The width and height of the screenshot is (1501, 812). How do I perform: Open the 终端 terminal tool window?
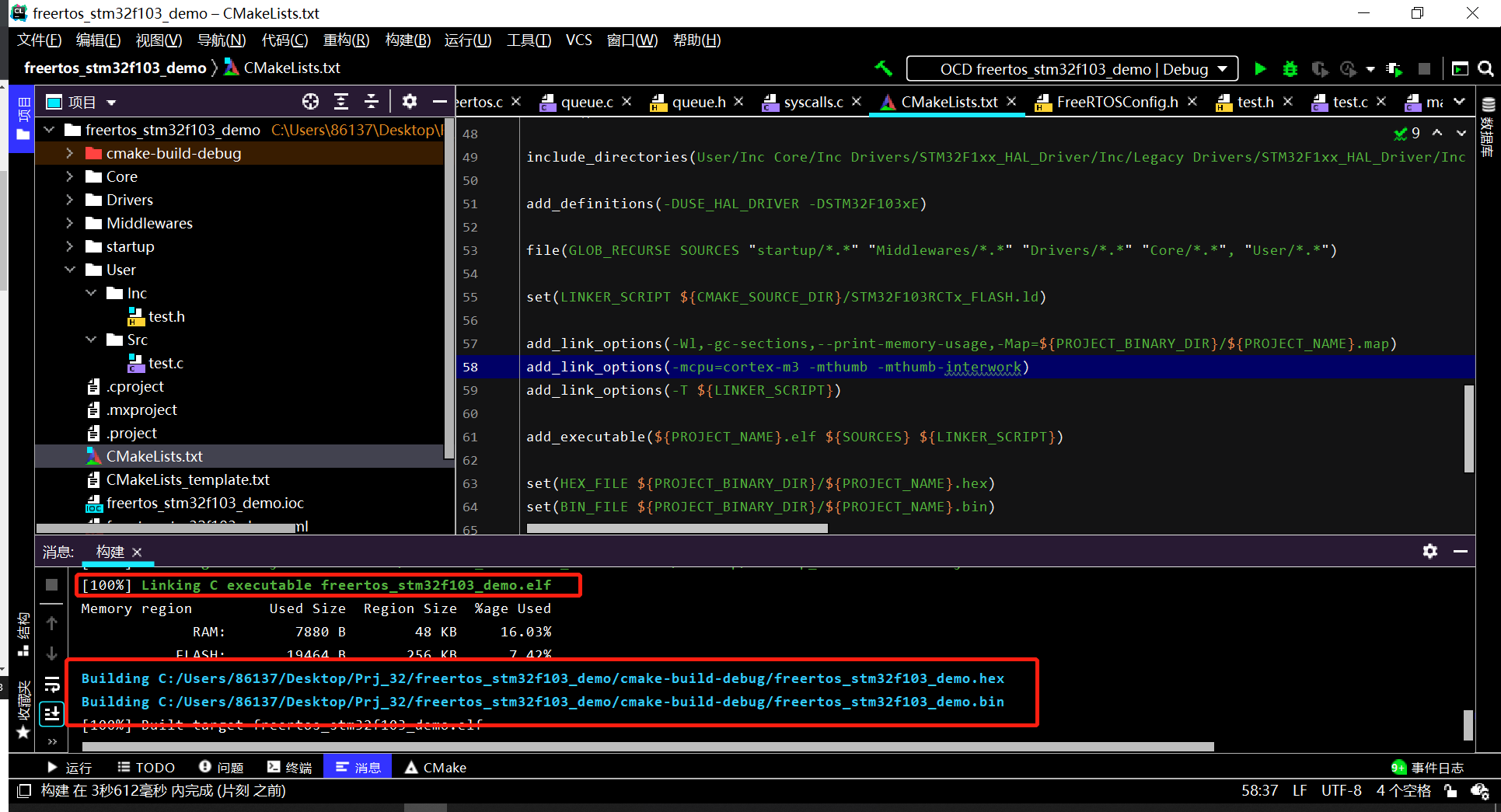click(x=289, y=768)
